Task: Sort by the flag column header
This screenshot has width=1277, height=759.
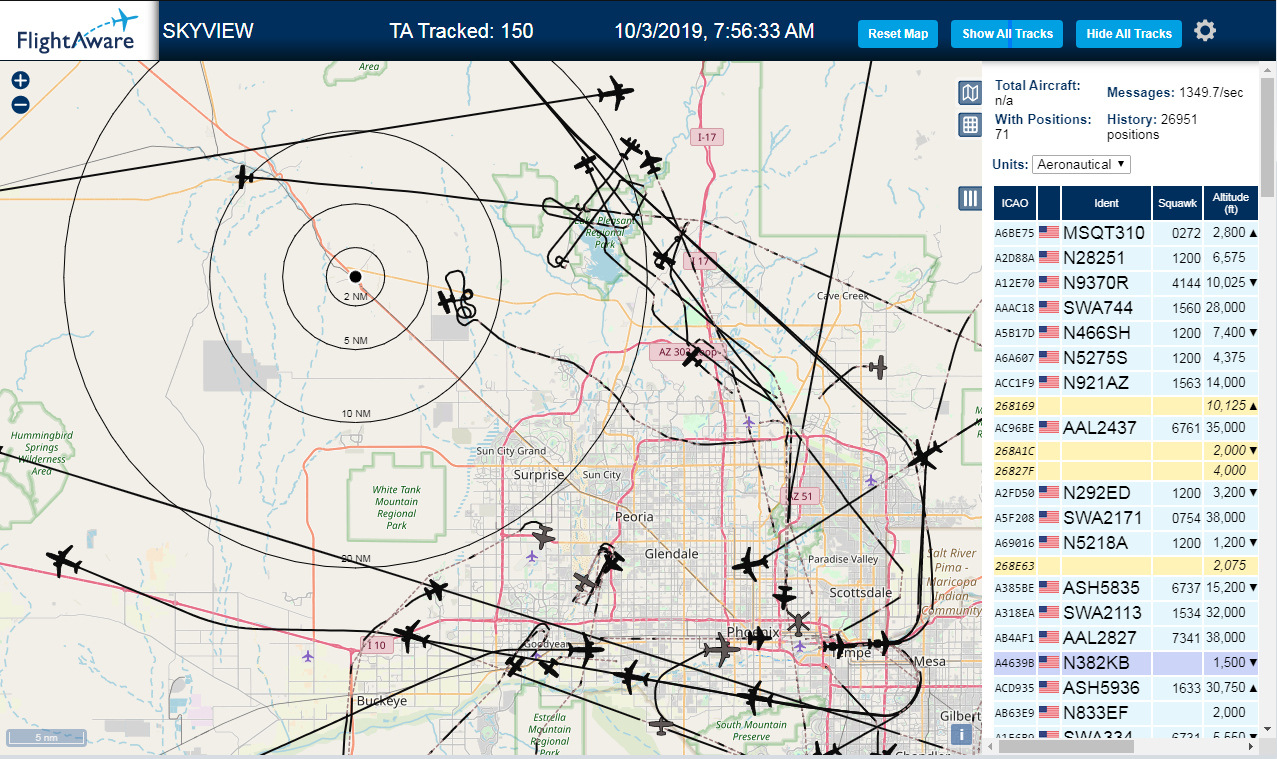Action: [1049, 203]
